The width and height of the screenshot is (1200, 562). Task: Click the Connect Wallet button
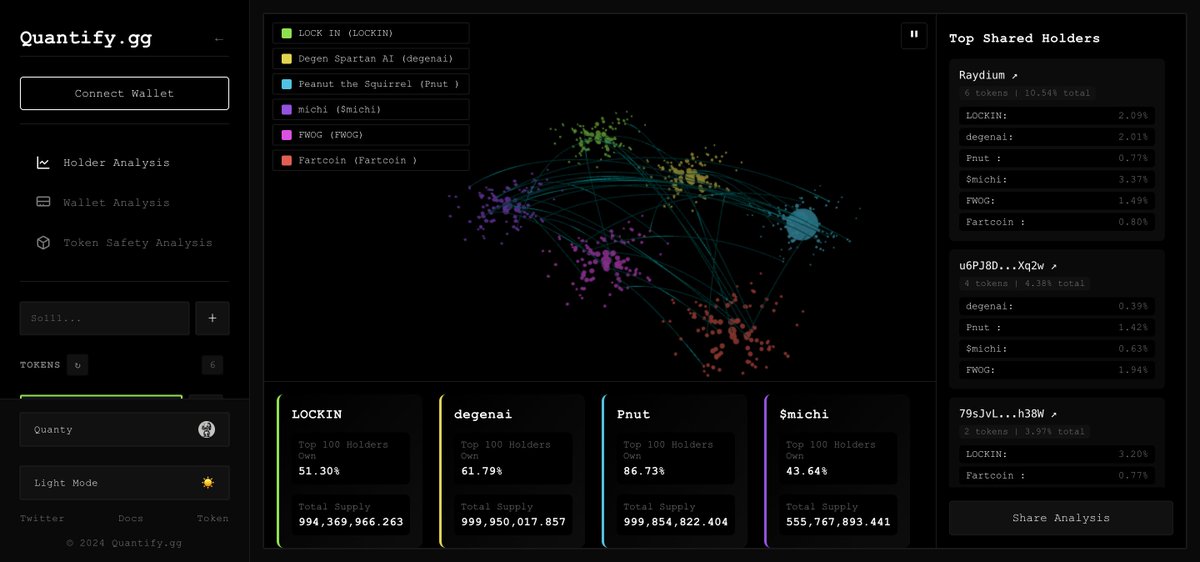(124, 93)
